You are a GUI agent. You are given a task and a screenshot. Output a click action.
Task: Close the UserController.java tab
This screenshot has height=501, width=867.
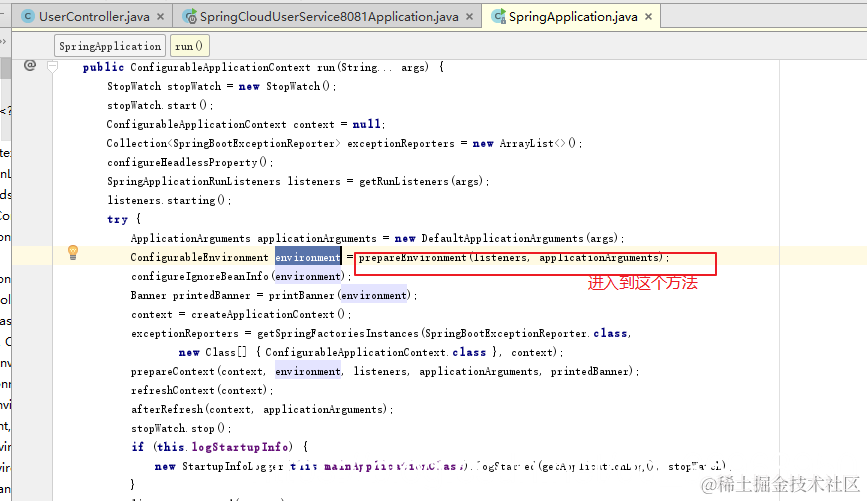tap(160, 17)
